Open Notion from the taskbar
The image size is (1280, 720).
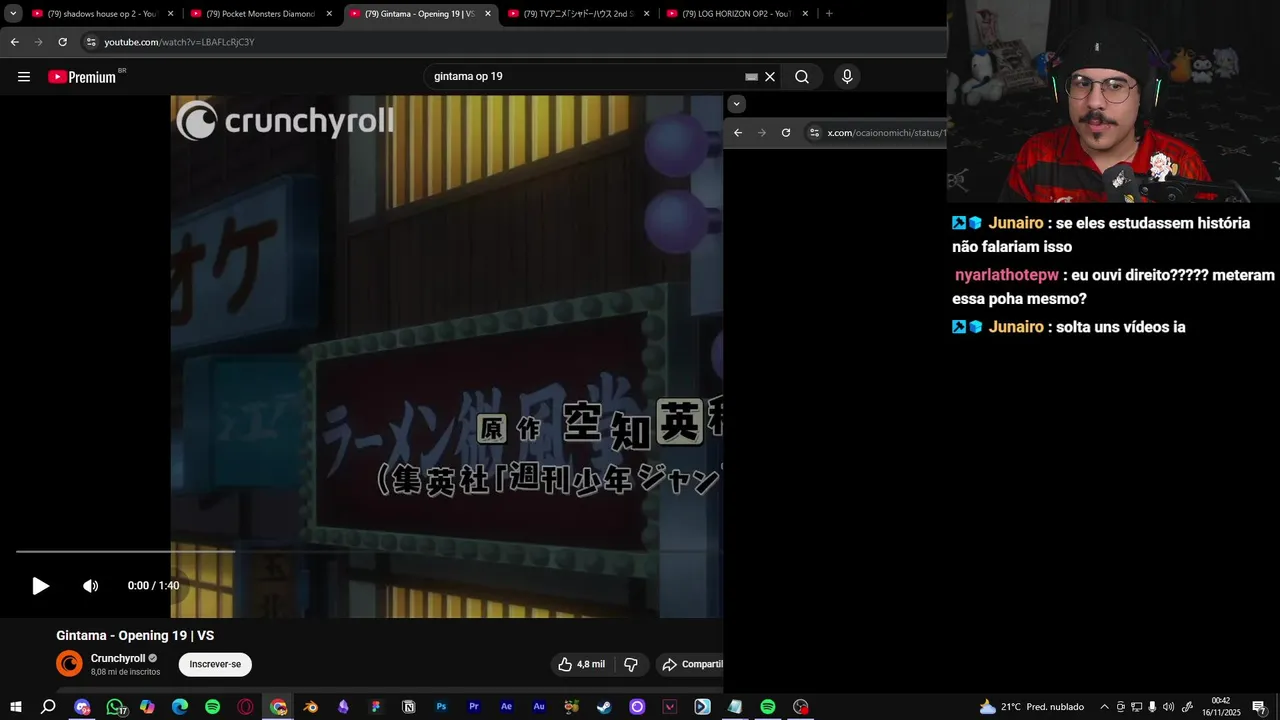click(x=408, y=707)
